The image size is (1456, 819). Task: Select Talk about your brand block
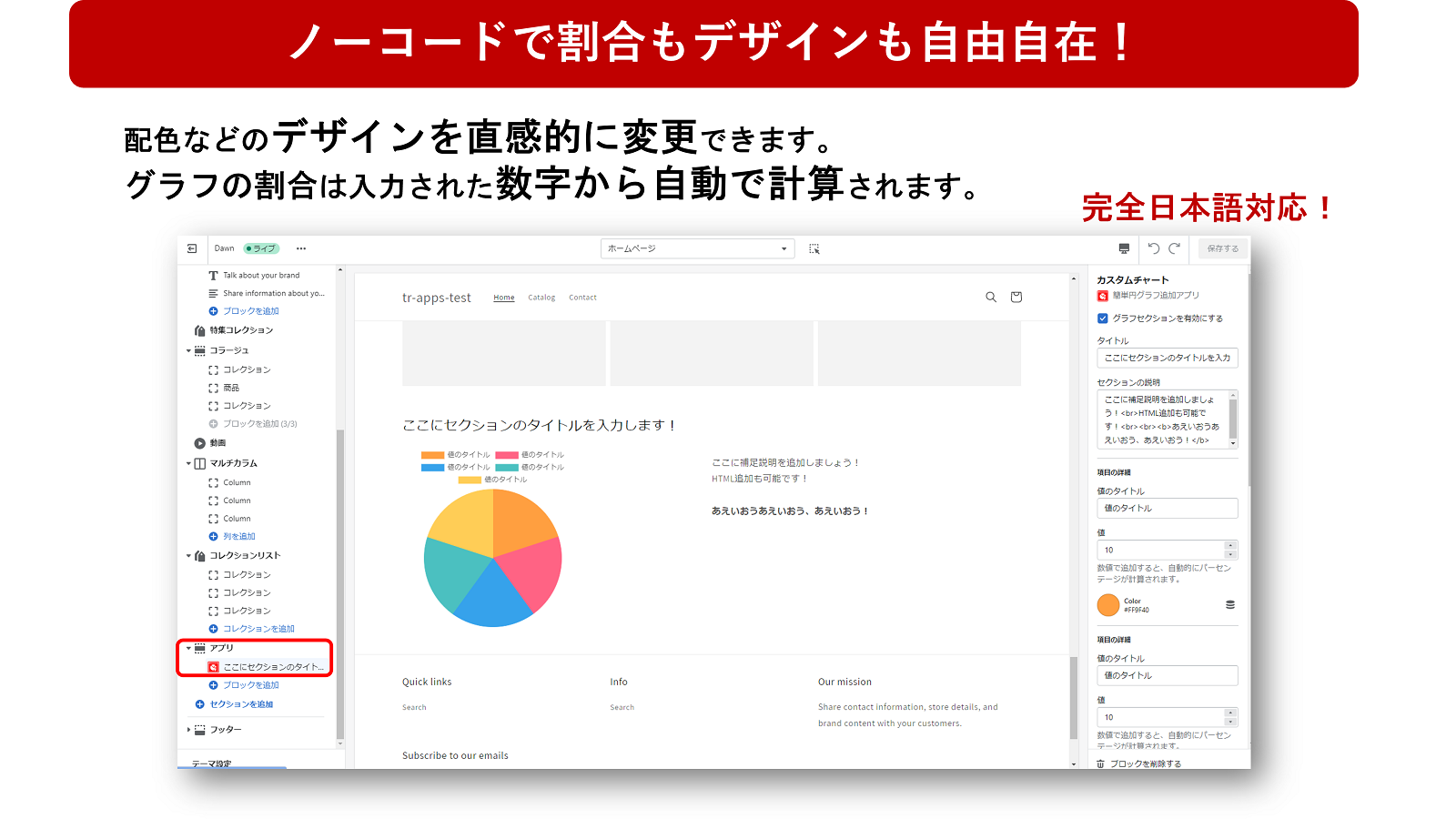261,276
